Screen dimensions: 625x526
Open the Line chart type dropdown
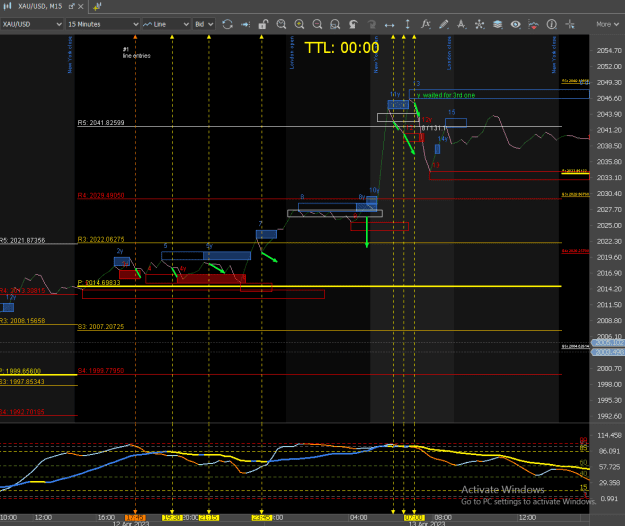point(166,24)
